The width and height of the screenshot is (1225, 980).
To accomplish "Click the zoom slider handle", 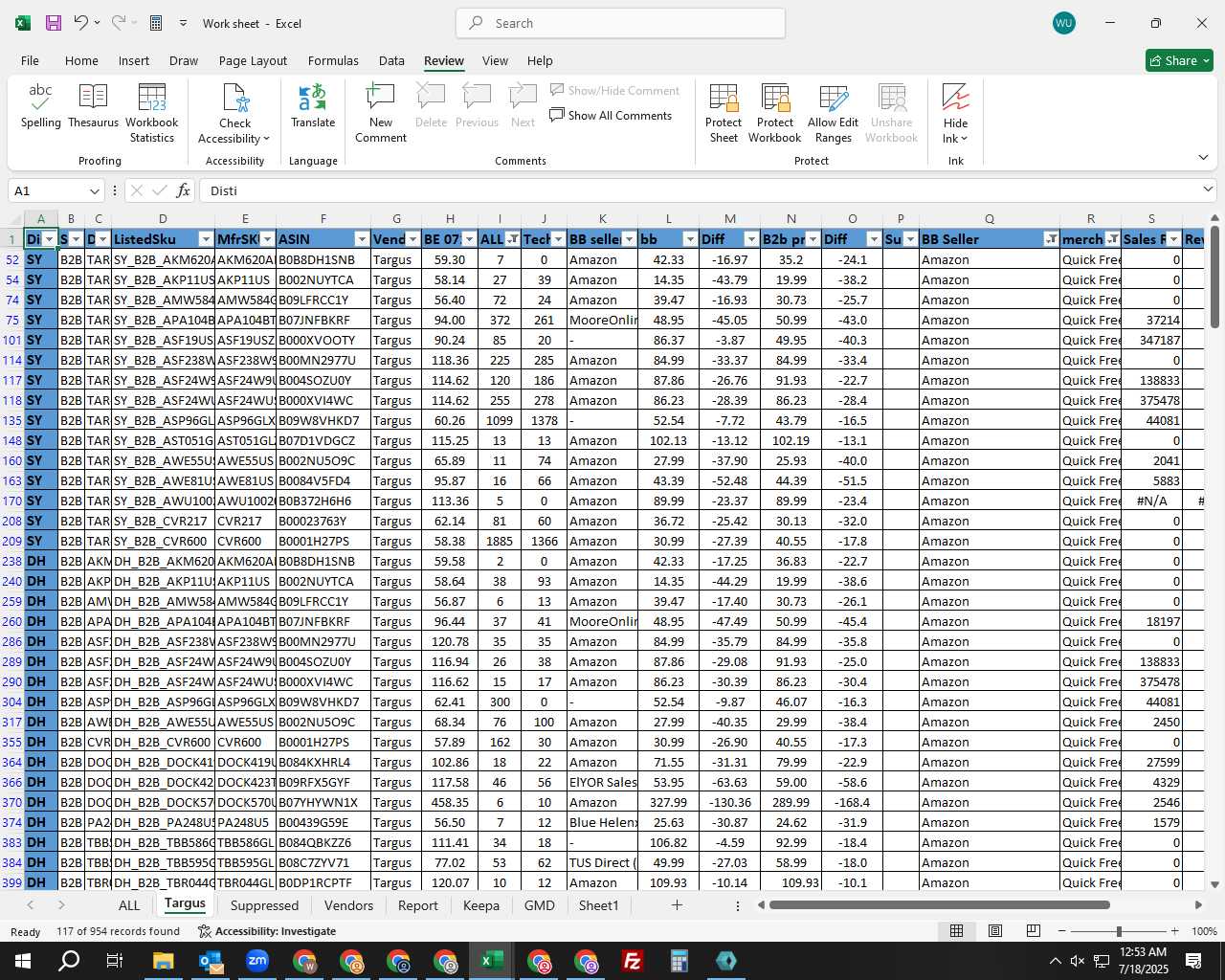I will coord(1118,931).
